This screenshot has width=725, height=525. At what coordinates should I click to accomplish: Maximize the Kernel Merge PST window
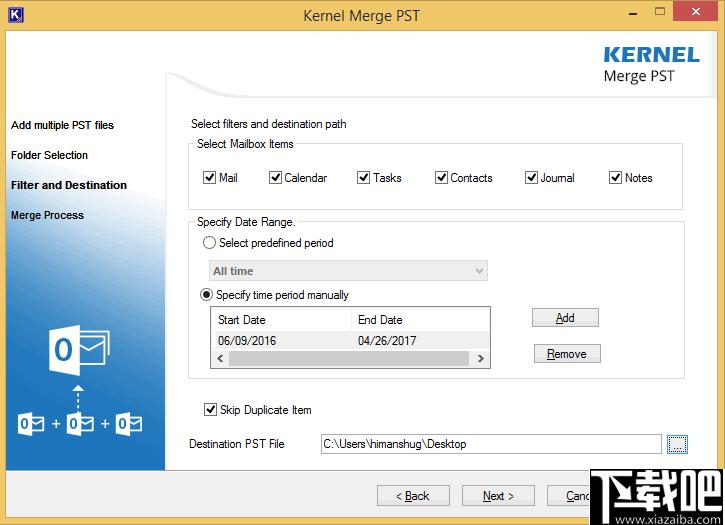(x=660, y=12)
